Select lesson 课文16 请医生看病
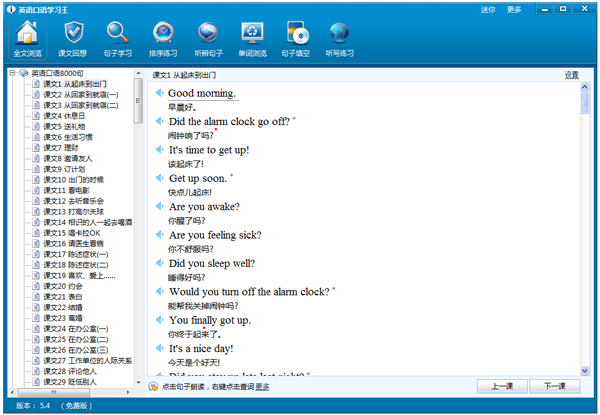The width and height of the screenshot is (600, 415). pyautogui.click(x=73, y=244)
